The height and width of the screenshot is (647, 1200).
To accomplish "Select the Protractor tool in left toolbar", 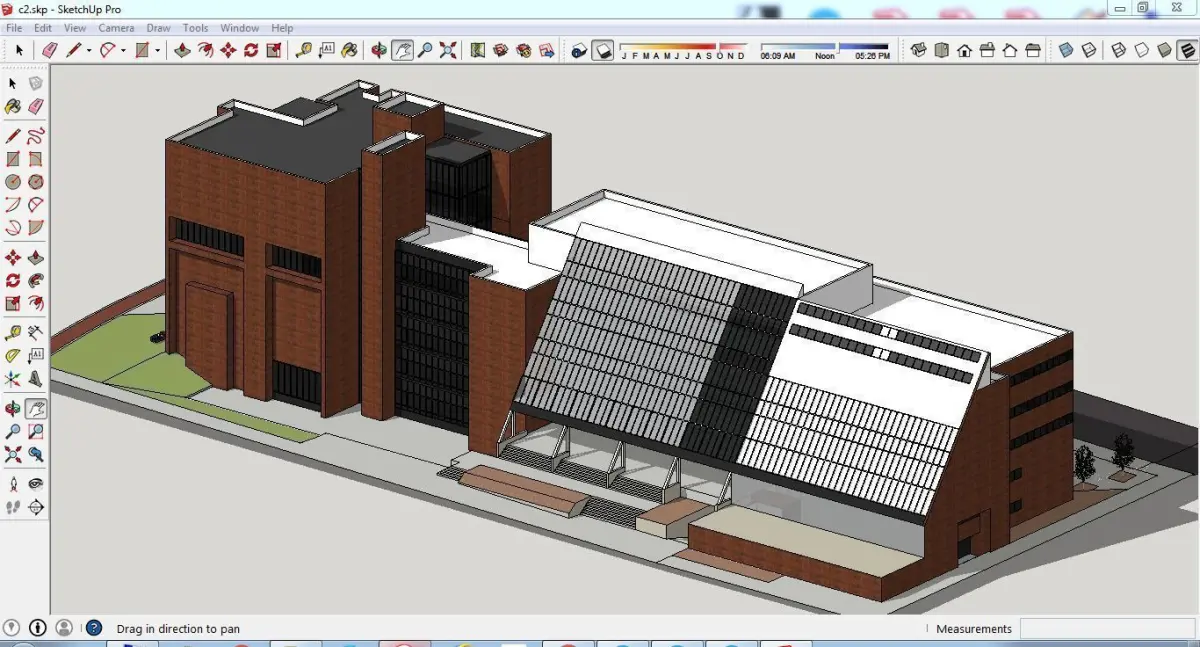I will 13,355.
